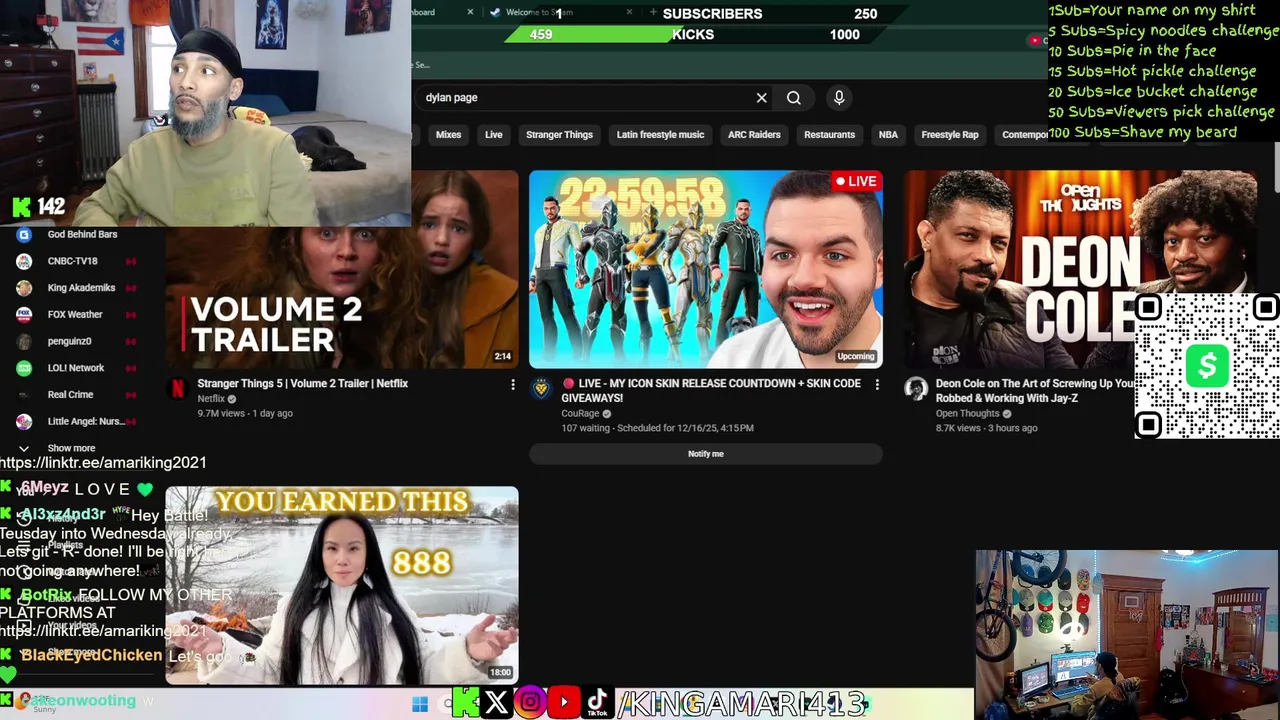1280x720 pixels.
Task: Open Stranger Things 5 Volume 2 Trailer title
Action: point(303,383)
